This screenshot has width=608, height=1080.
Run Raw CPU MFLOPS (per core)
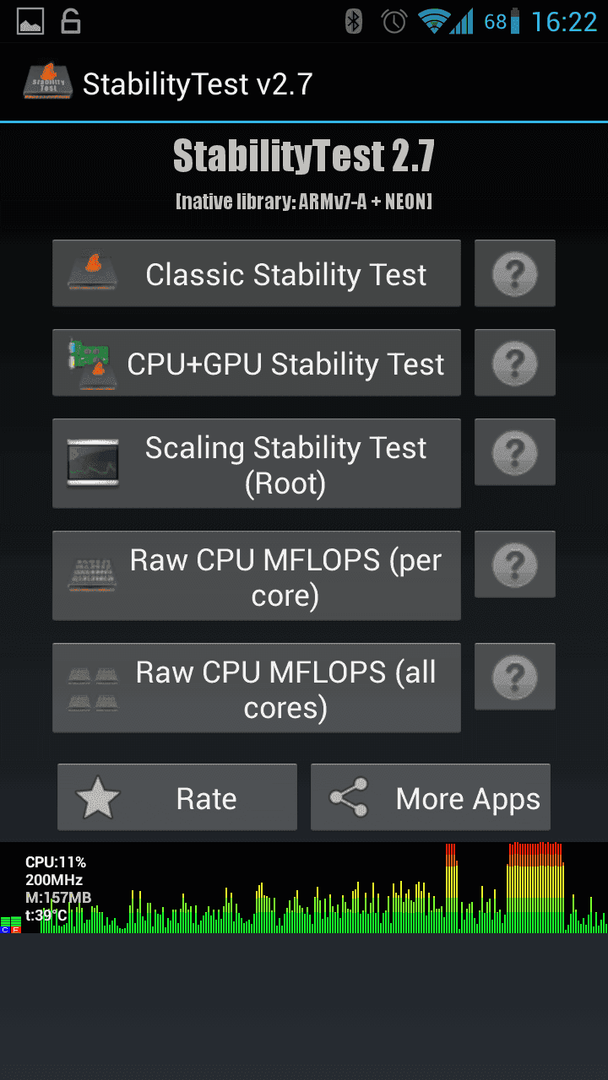click(x=257, y=575)
